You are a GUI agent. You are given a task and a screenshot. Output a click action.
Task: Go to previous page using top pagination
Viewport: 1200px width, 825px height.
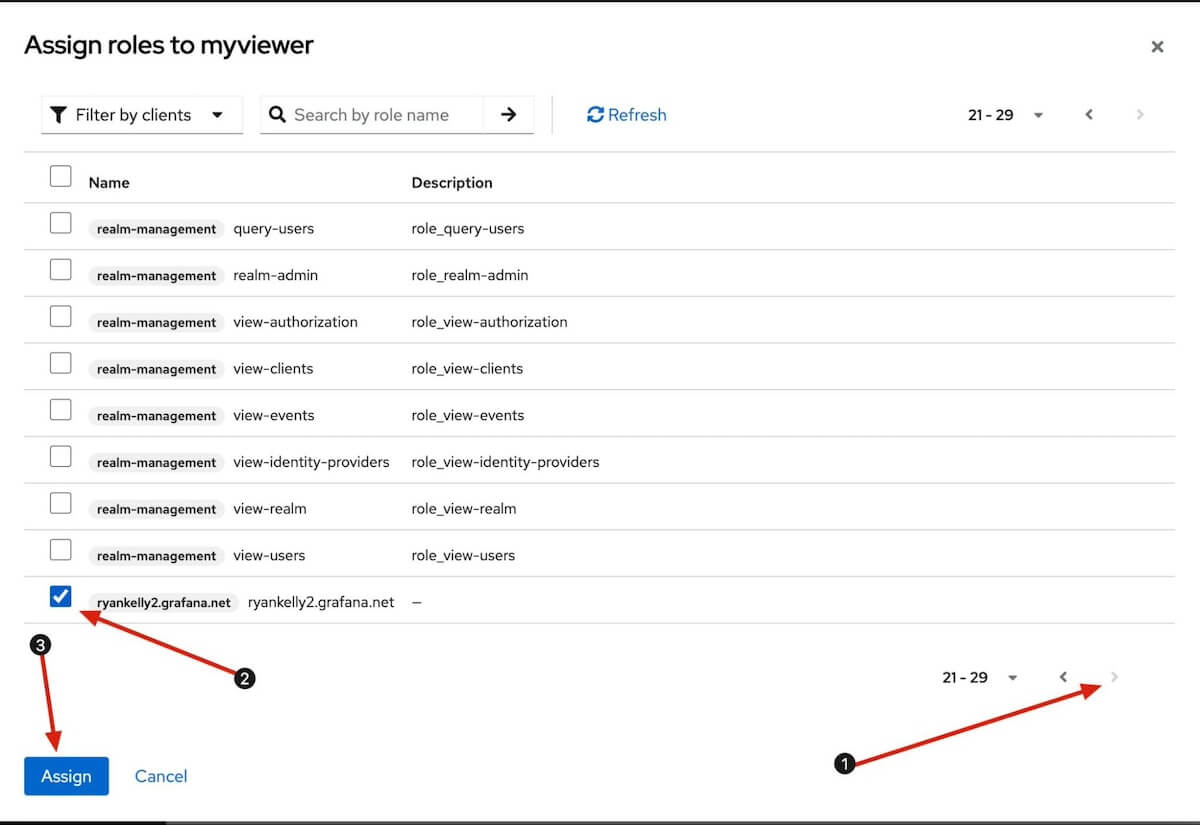pyautogui.click(x=1089, y=115)
